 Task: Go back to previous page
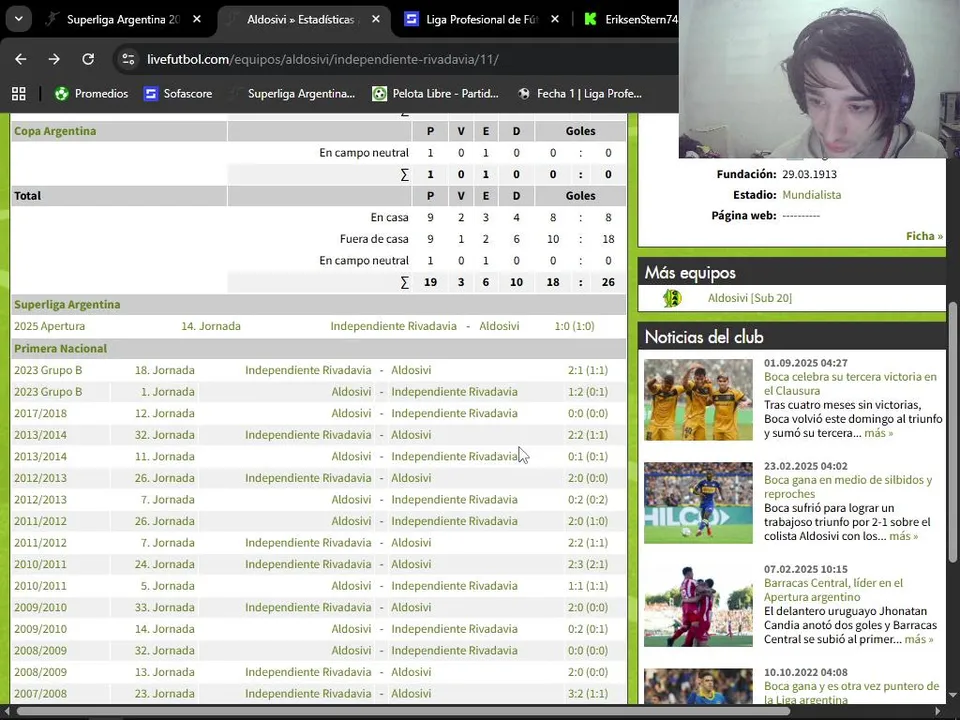21,59
